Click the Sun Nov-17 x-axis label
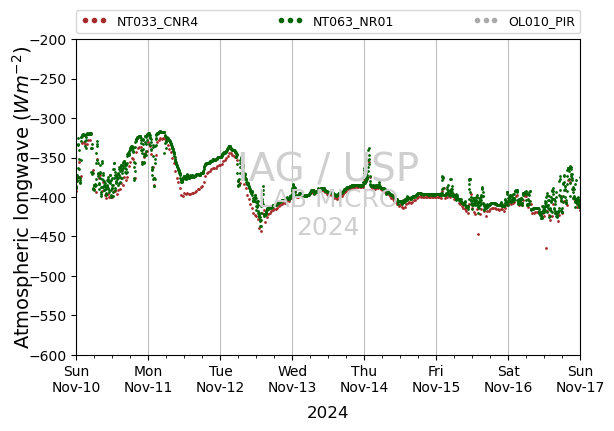The image size is (614, 431). coord(580,379)
